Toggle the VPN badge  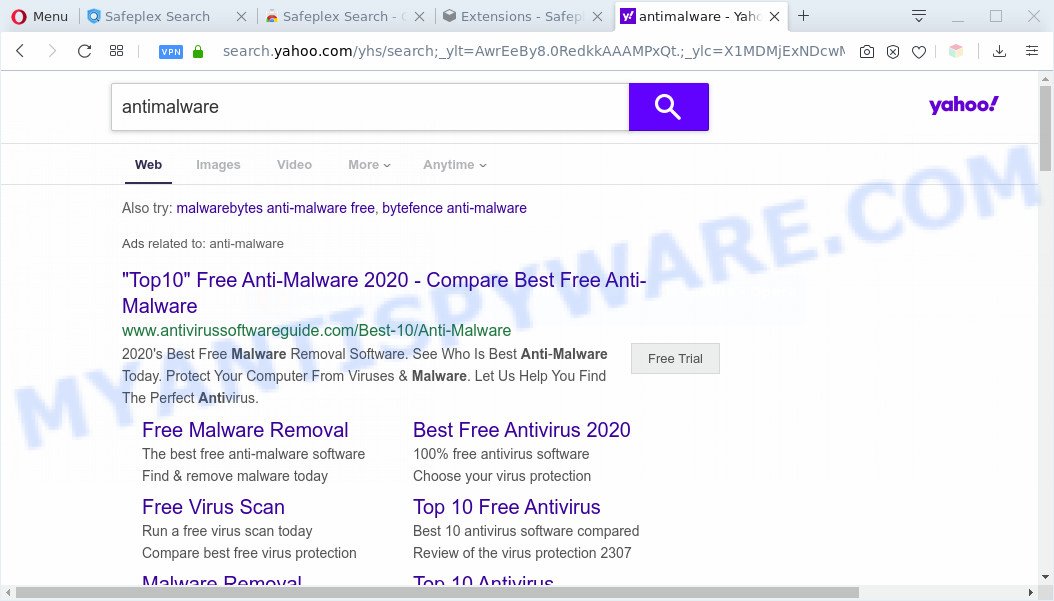pyautogui.click(x=171, y=52)
